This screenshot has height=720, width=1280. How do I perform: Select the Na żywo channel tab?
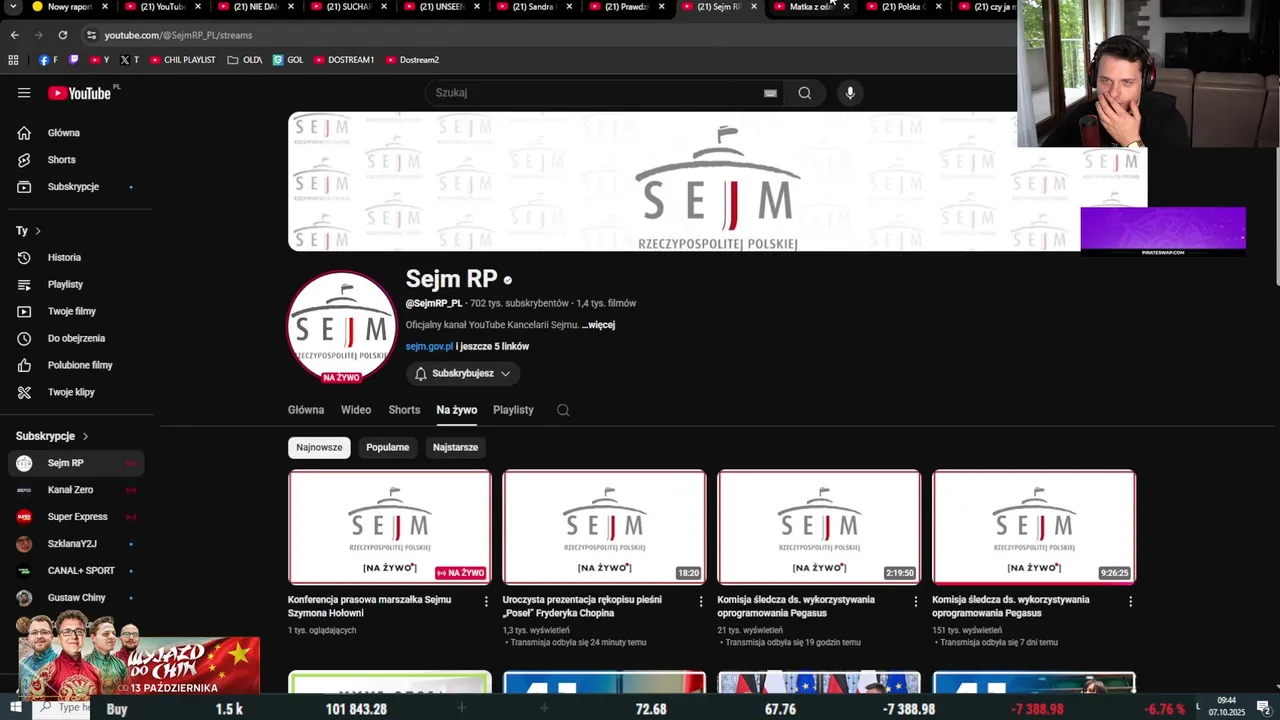[457, 410]
